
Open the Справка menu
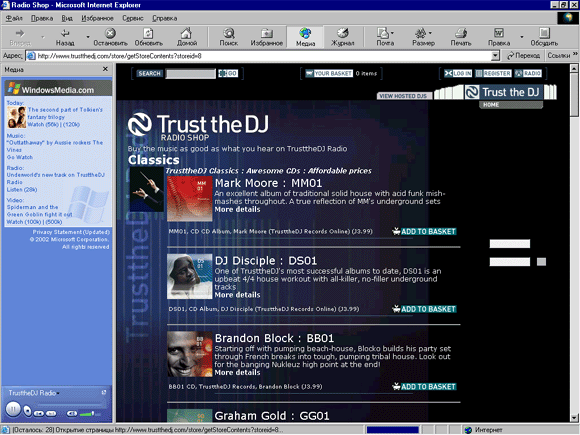165,18
